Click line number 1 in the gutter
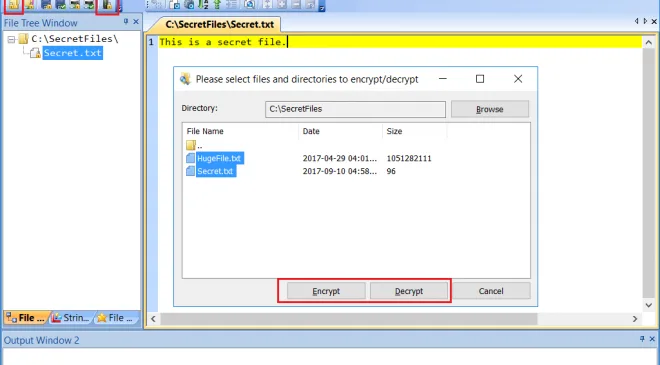 tap(151, 42)
